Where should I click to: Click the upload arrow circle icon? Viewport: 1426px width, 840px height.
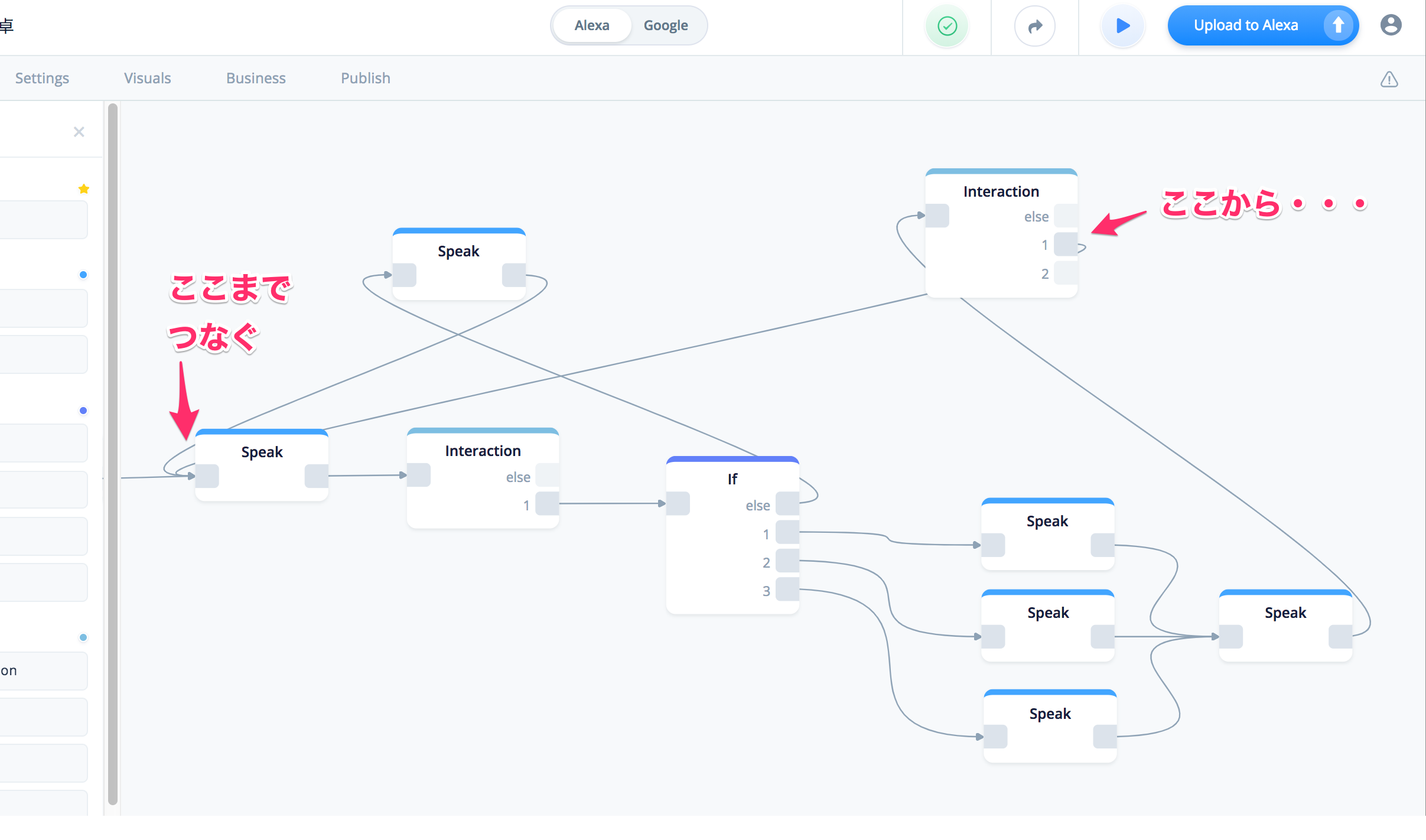[x=1338, y=25]
